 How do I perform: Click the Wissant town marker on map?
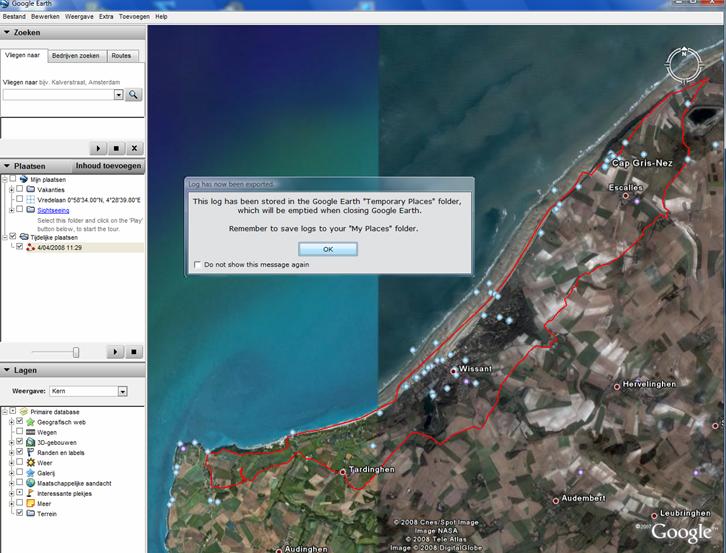[454, 371]
